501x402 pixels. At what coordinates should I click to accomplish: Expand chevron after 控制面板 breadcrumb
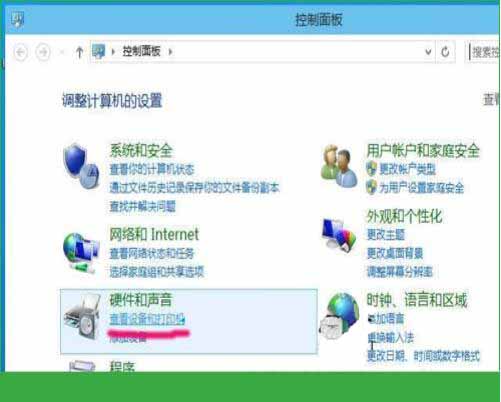(170, 52)
